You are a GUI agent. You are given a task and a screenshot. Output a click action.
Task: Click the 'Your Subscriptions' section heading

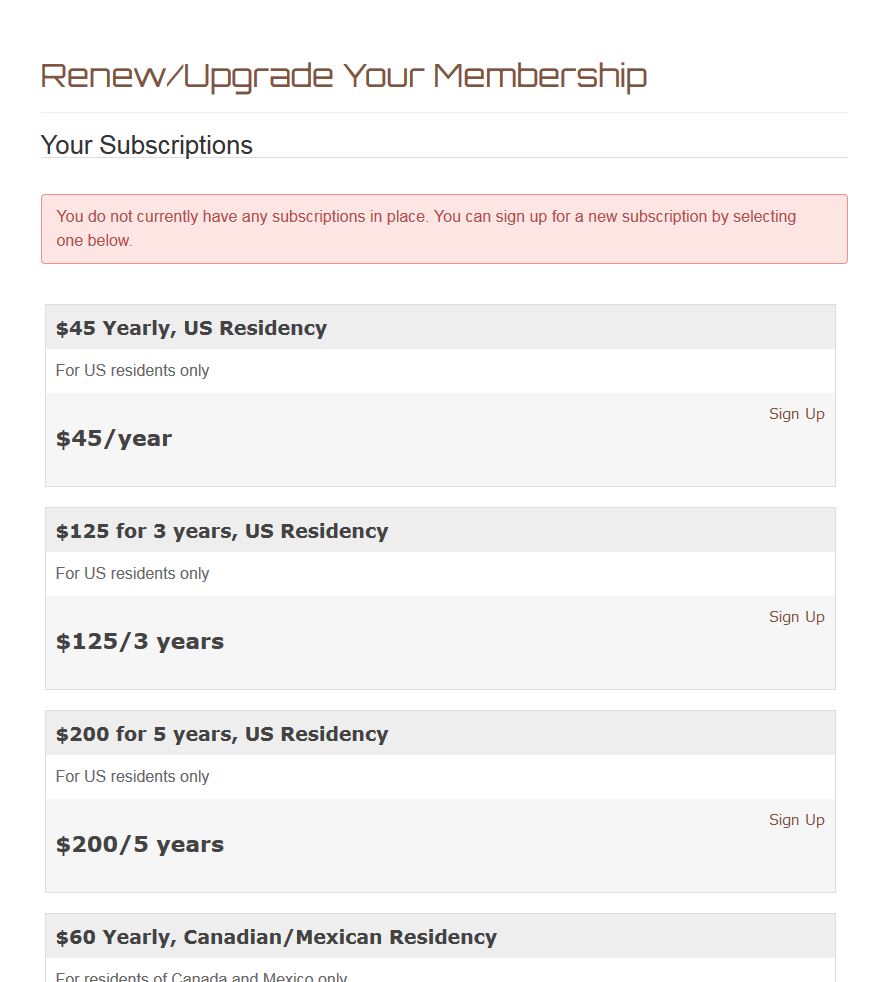click(147, 145)
